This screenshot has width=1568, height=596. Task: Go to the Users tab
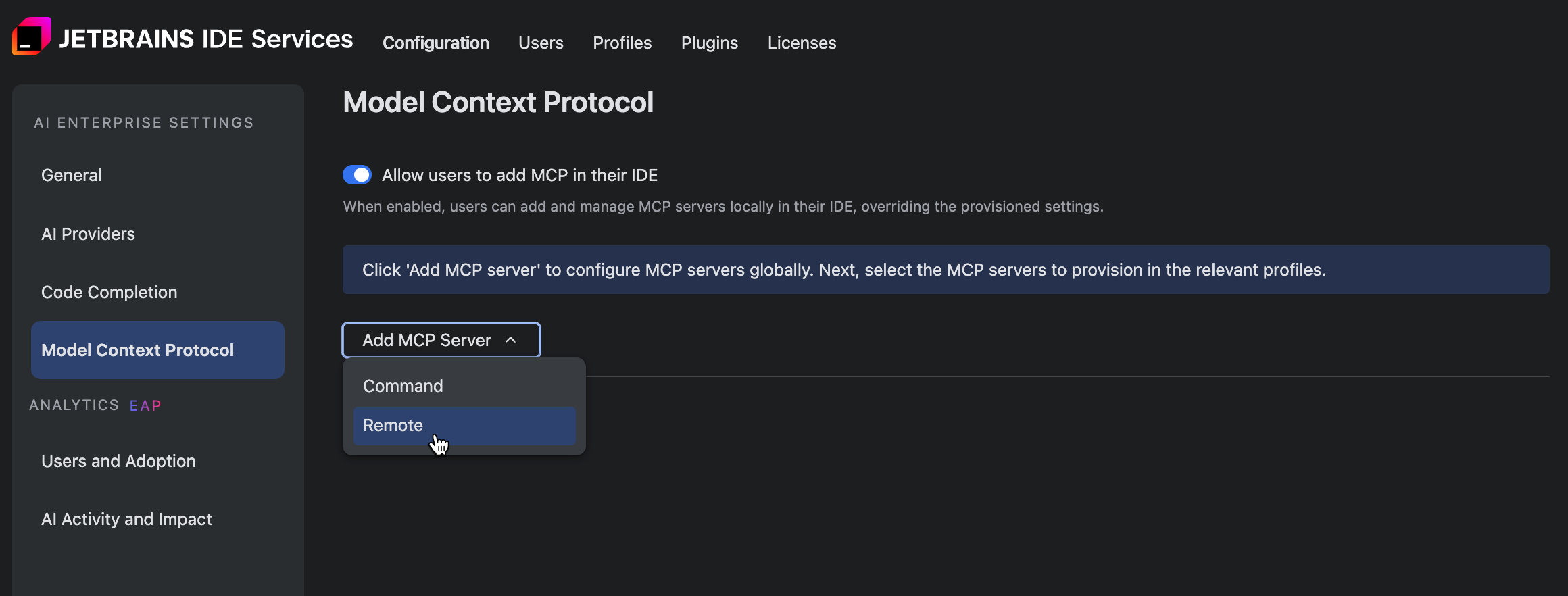coord(541,43)
